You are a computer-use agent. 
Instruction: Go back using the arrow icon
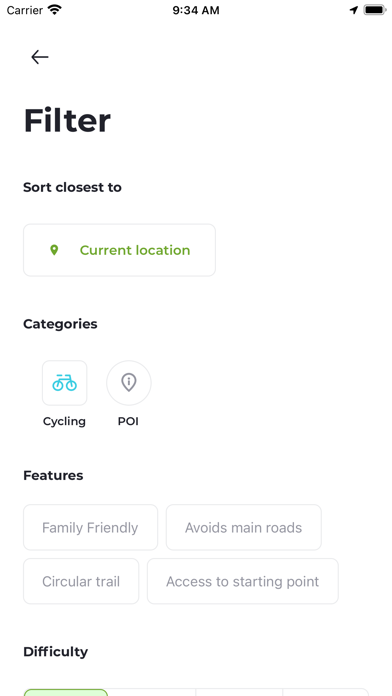point(40,57)
